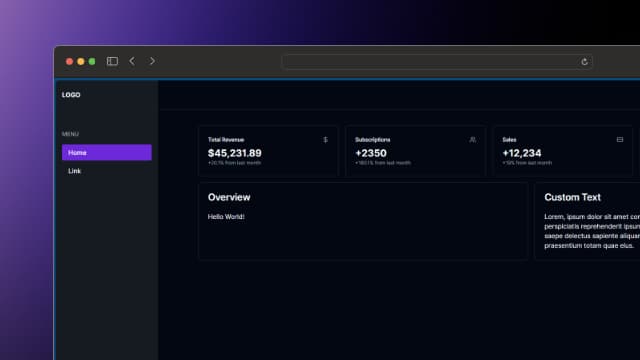Click the Total Revenue card title
Image resolution: width=640 pixels, height=360 pixels.
[226, 140]
